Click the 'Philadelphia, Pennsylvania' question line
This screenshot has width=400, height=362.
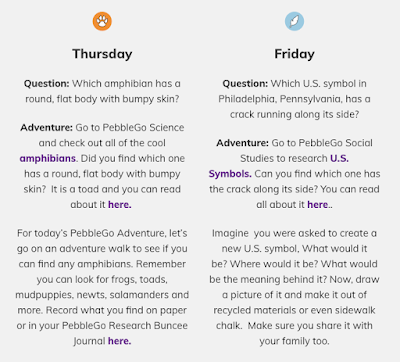(294, 99)
